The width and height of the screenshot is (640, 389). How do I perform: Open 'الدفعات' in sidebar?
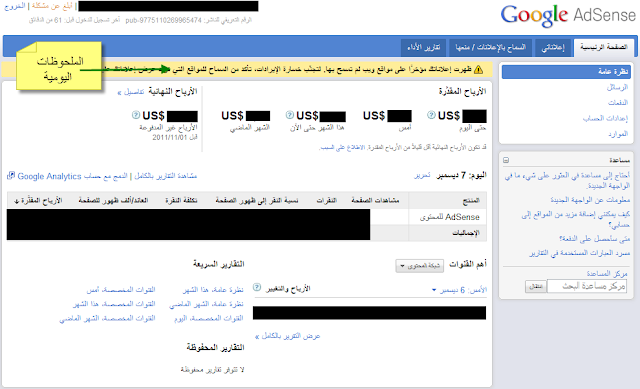pyautogui.click(x=618, y=102)
